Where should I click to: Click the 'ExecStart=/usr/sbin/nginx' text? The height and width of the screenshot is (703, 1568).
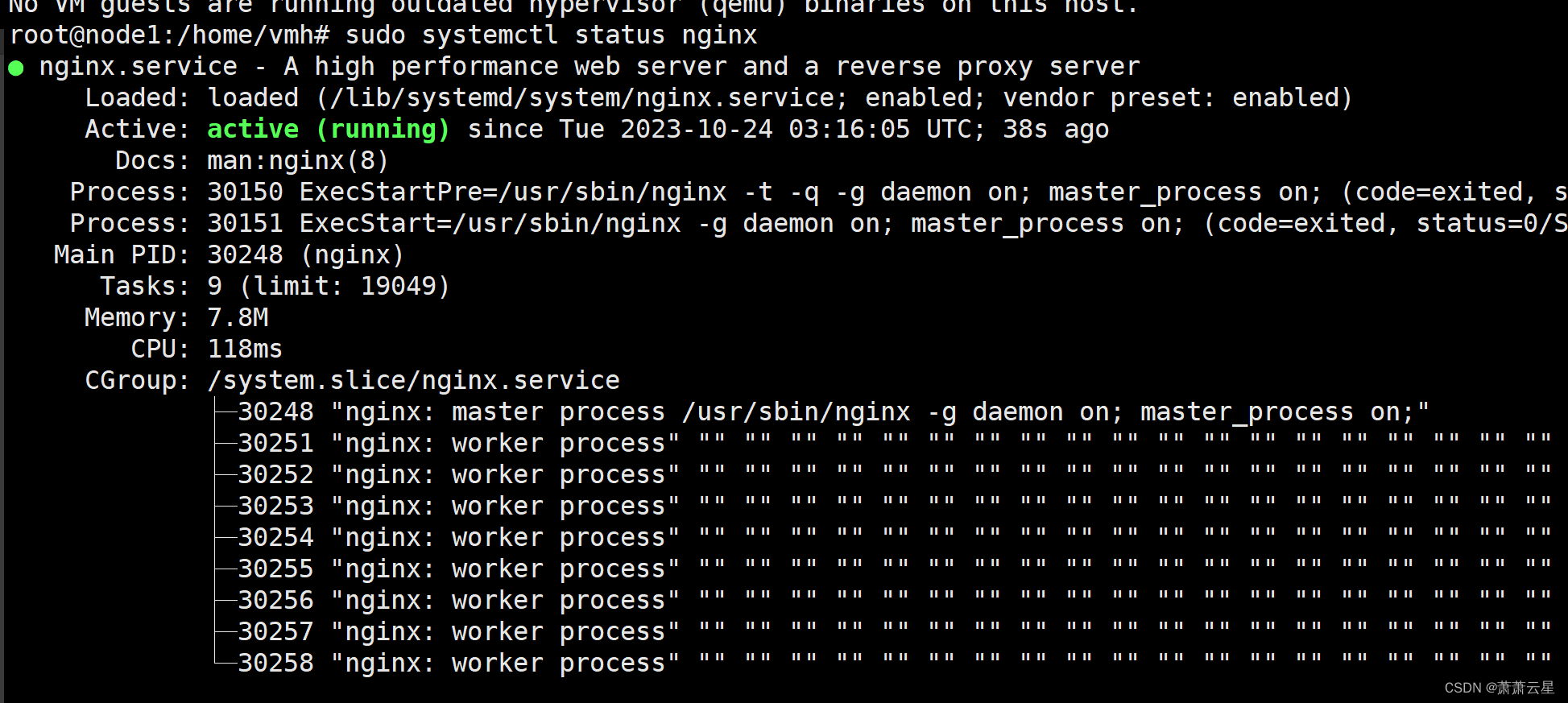[490, 224]
